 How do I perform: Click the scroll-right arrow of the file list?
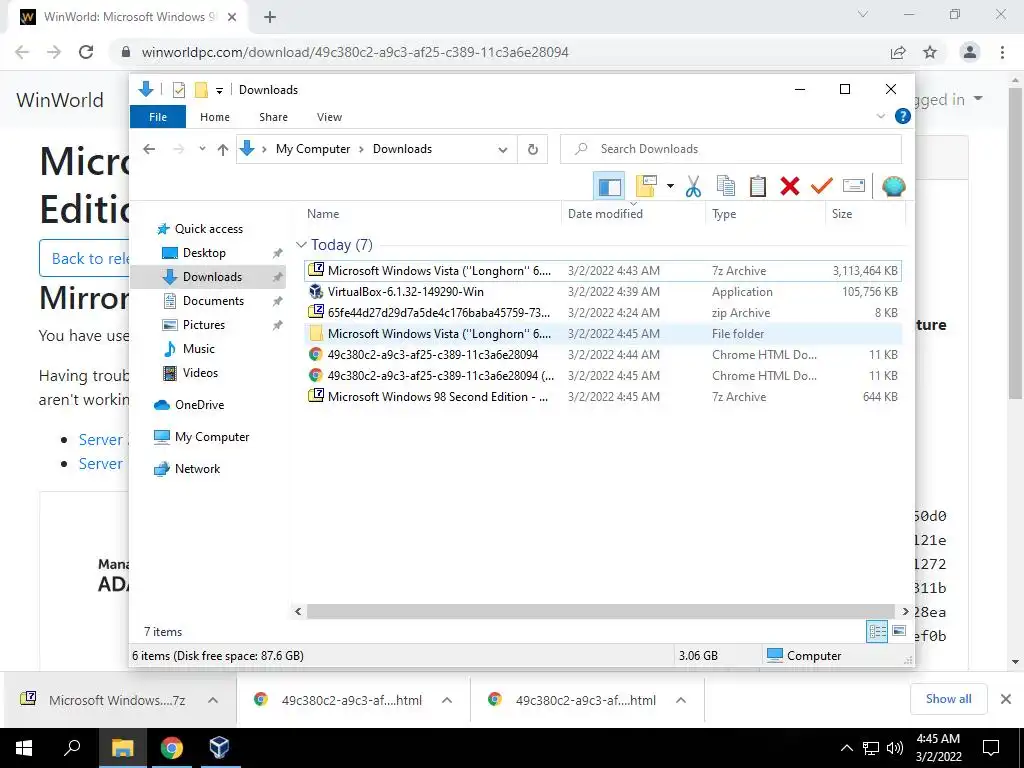point(905,611)
